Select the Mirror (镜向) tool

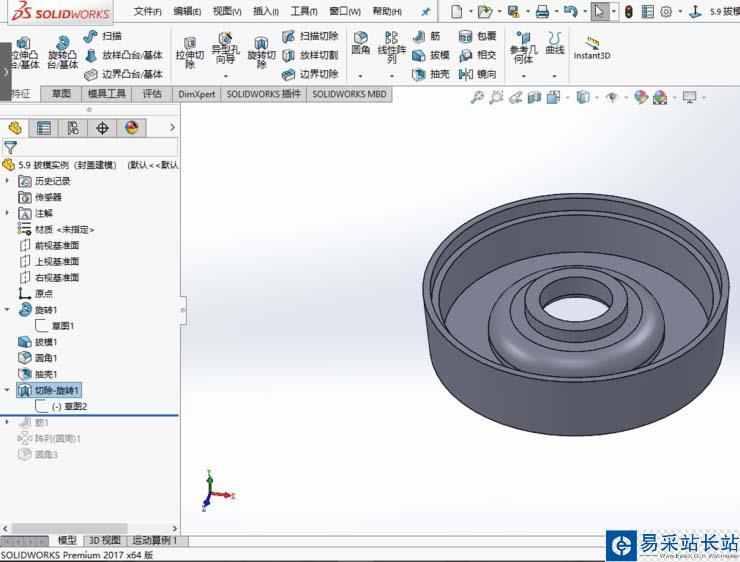pyautogui.click(x=478, y=74)
